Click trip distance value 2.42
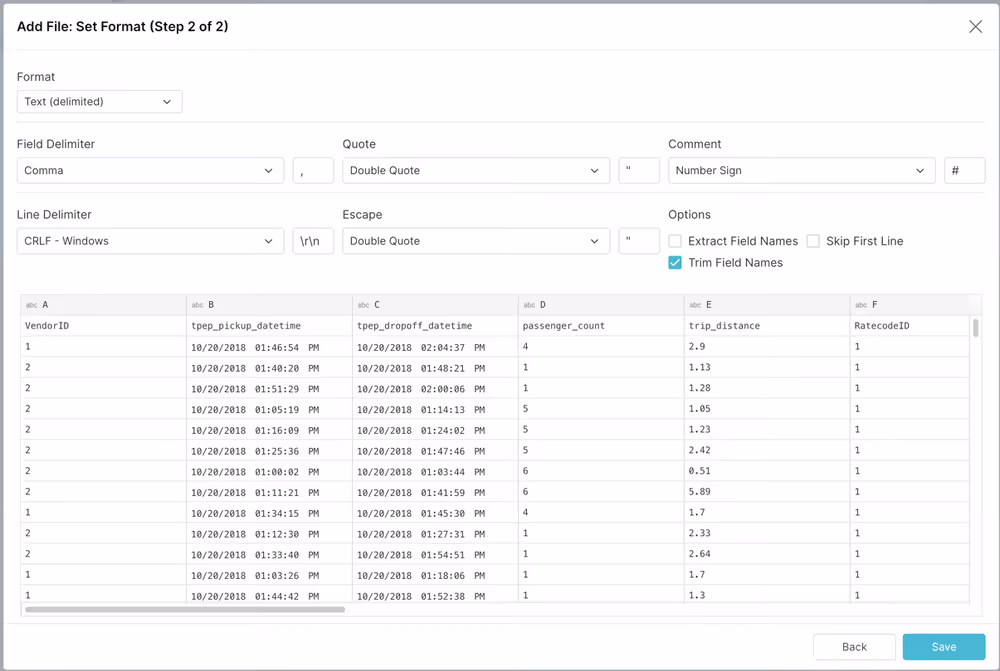This screenshot has height=671, width=1000. coord(699,450)
